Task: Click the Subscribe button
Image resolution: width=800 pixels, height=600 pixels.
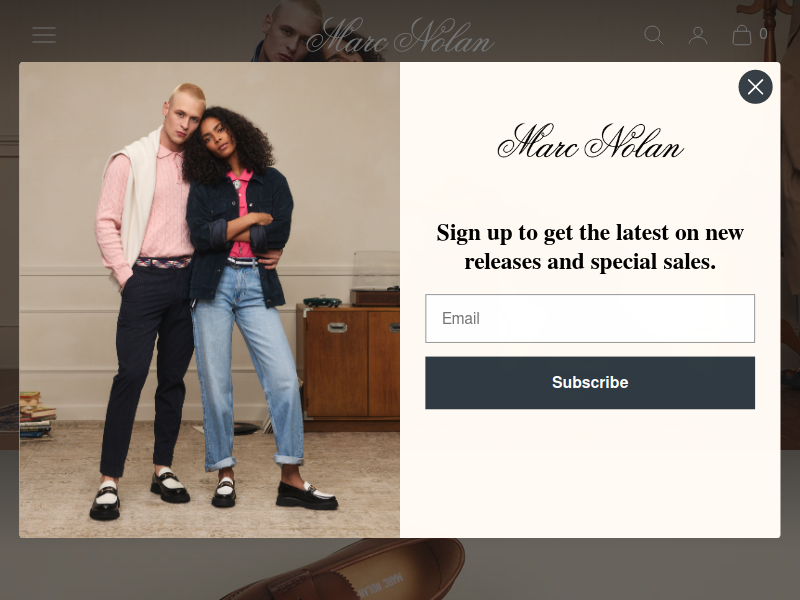Action: [590, 383]
